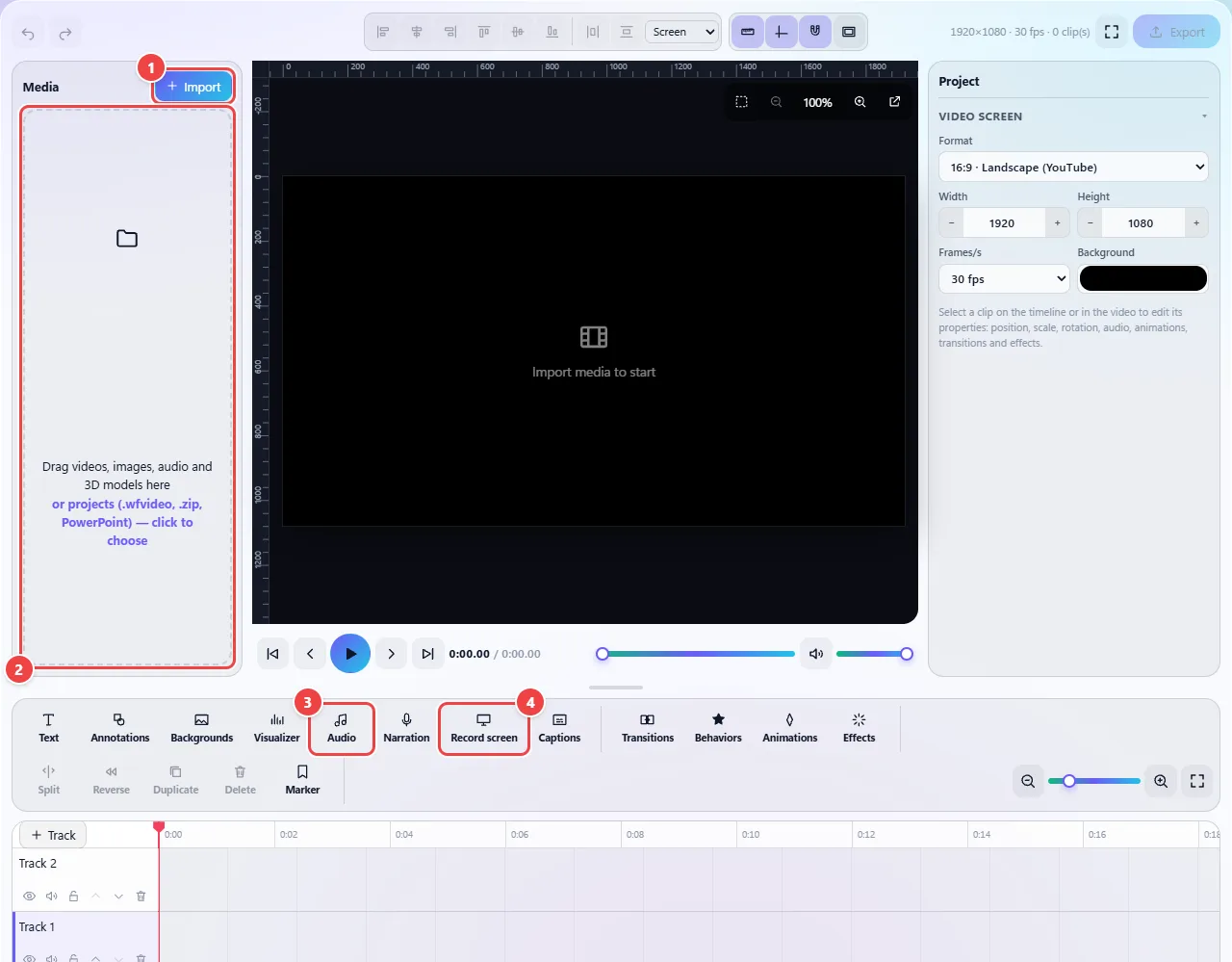Open the Audio tool
This screenshot has height=962, width=1232.
[342, 729]
